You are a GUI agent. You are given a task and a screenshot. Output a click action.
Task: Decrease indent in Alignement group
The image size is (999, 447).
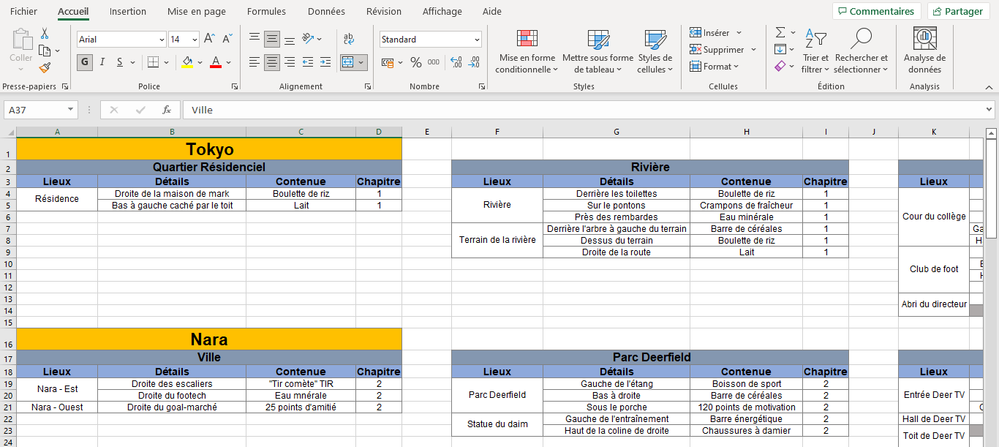[x=308, y=62]
